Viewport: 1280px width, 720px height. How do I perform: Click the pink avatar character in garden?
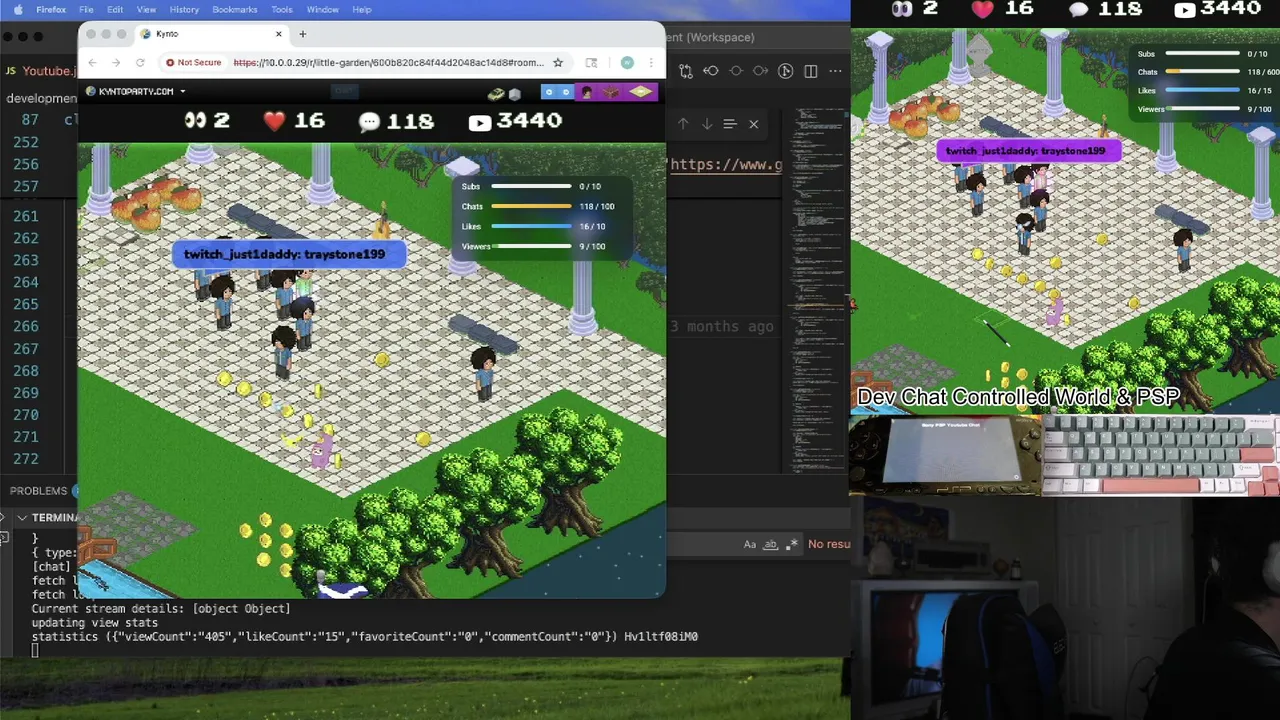(x=320, y=448)
